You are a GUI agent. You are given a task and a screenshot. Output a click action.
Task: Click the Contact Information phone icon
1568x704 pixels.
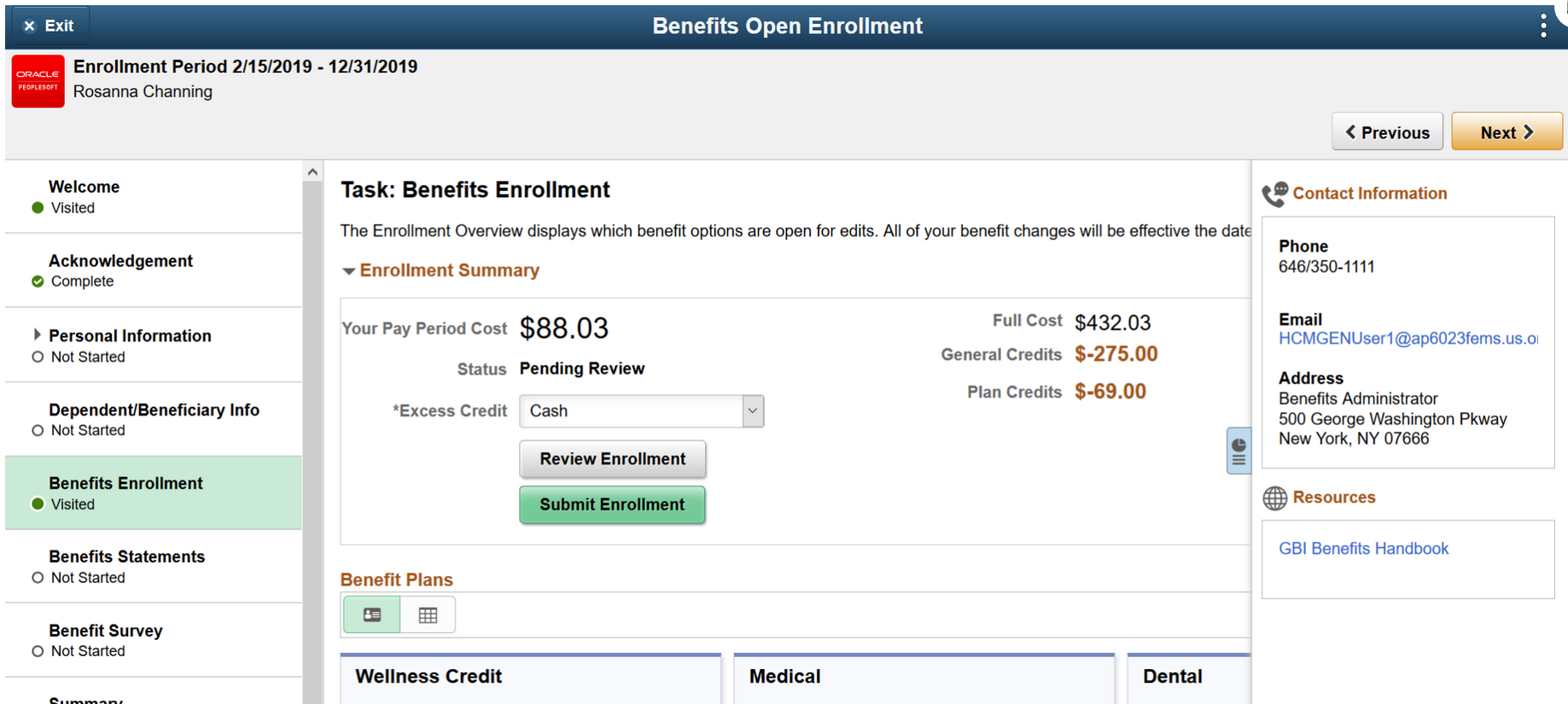[1274, 195]
